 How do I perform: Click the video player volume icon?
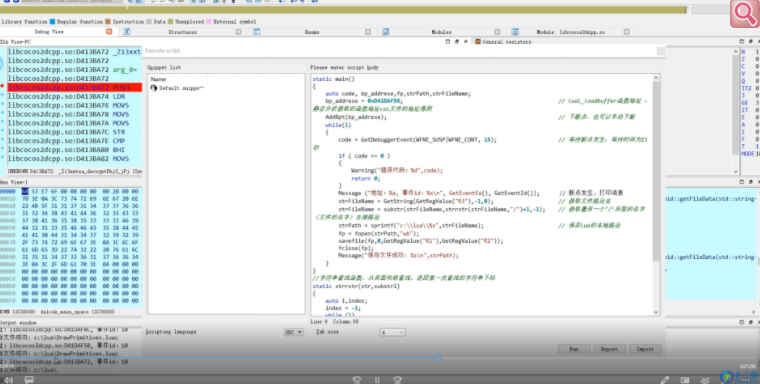point(8,380)
